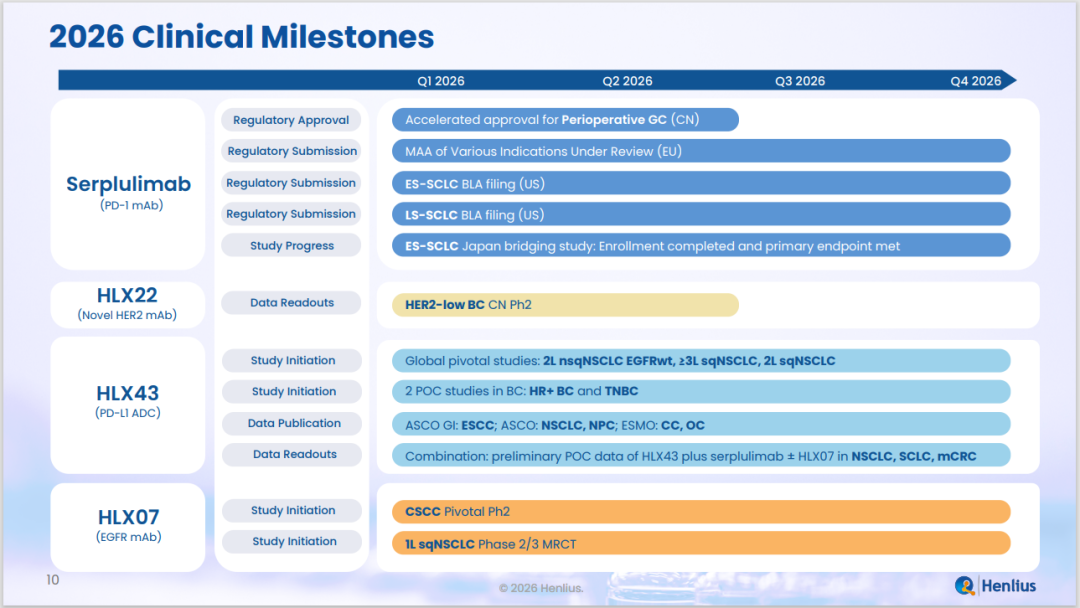Viewport: 1080px width, 608px height.
Task: Click Study Initiation pill beside 2 POC studies
Action: pyautogui.click(x=291, y=391)
